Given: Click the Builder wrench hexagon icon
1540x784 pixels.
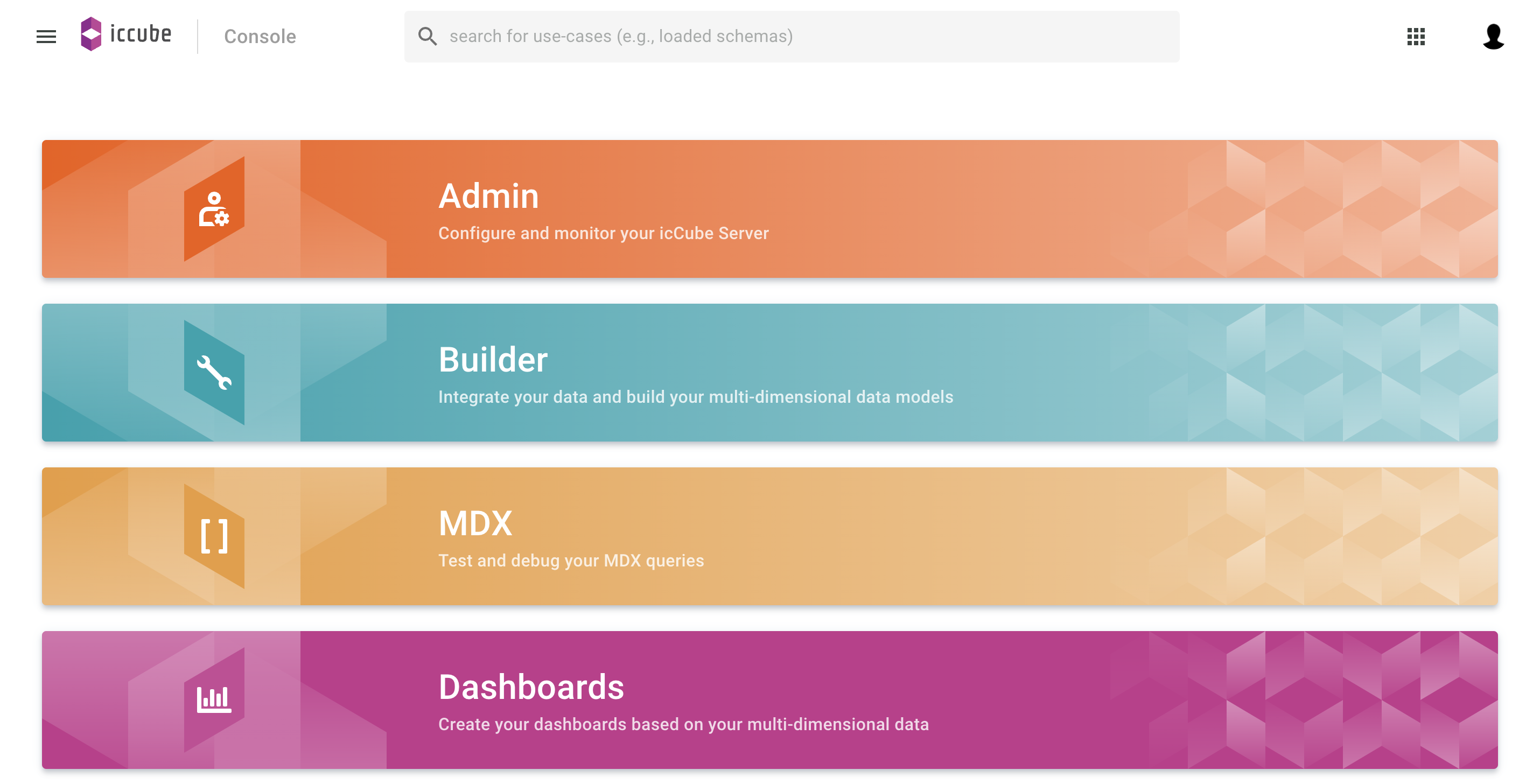Looking at the screenshot, I should click(x=214, y=373).
